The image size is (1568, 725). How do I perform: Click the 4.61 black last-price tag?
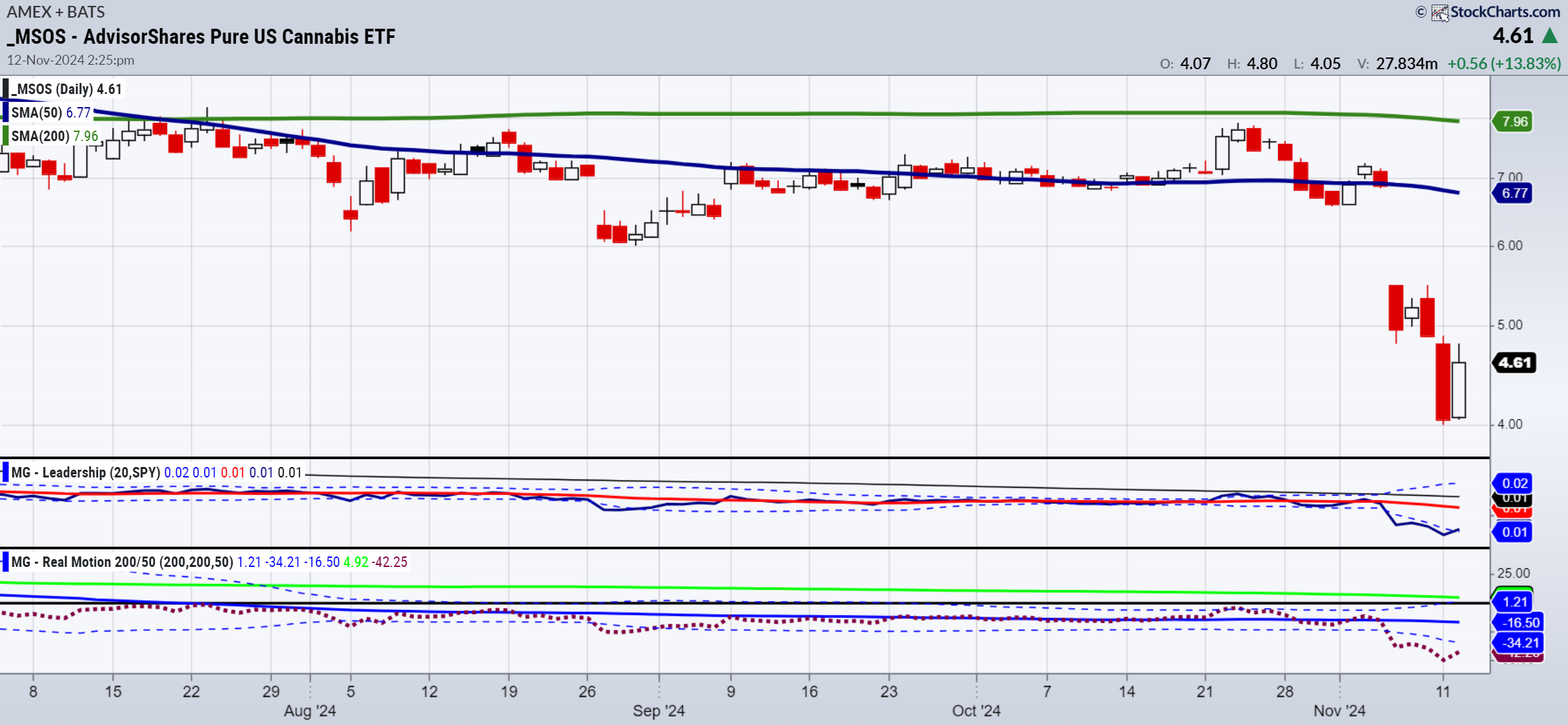click(x=1514, y=362)
